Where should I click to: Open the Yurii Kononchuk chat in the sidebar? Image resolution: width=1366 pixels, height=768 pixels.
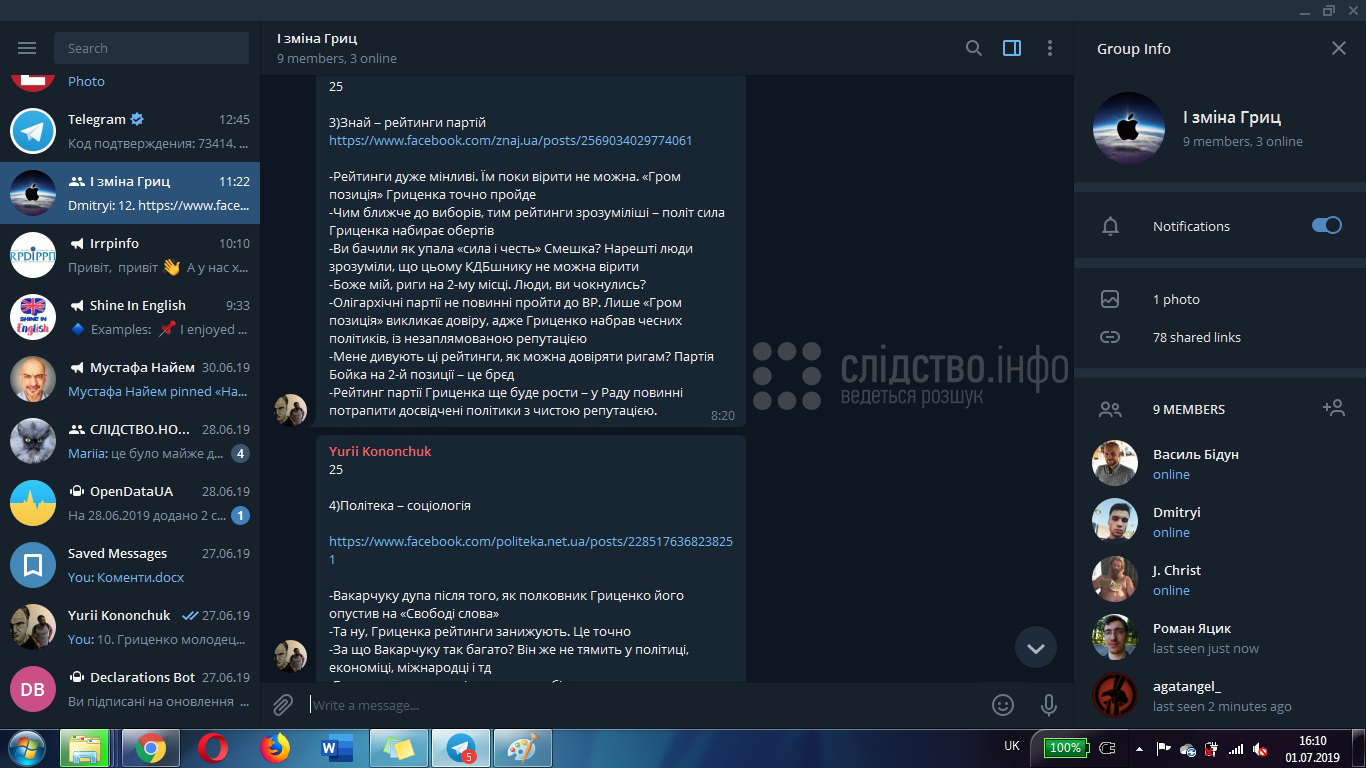130,627
